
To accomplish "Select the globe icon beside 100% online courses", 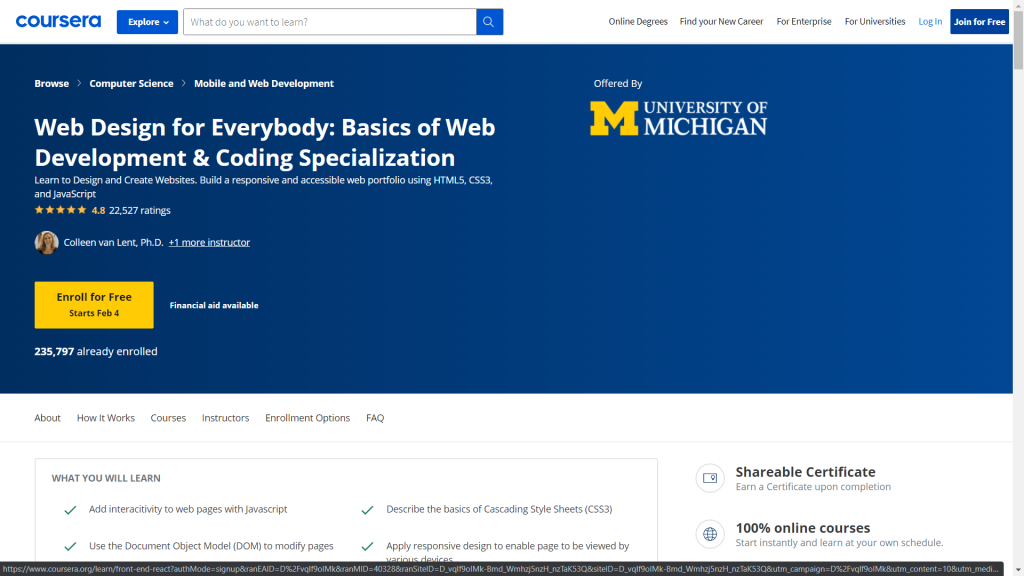I will 710,534.
